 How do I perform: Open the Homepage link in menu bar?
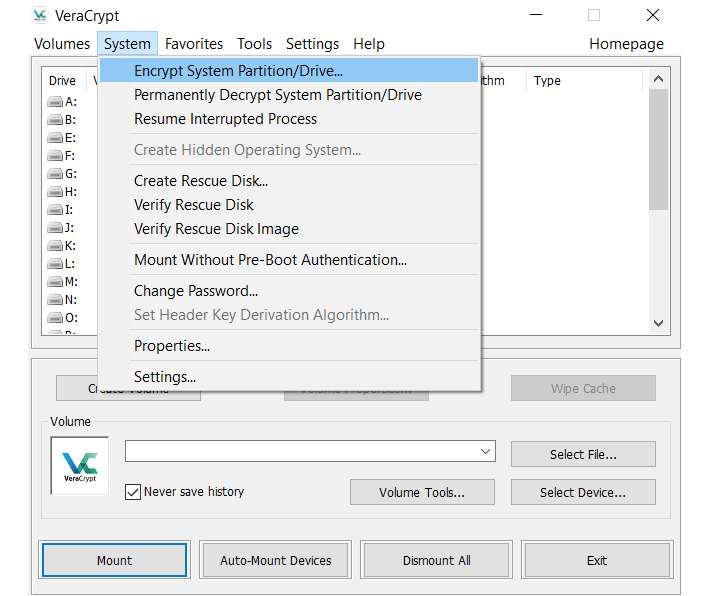tap(626, 44)
